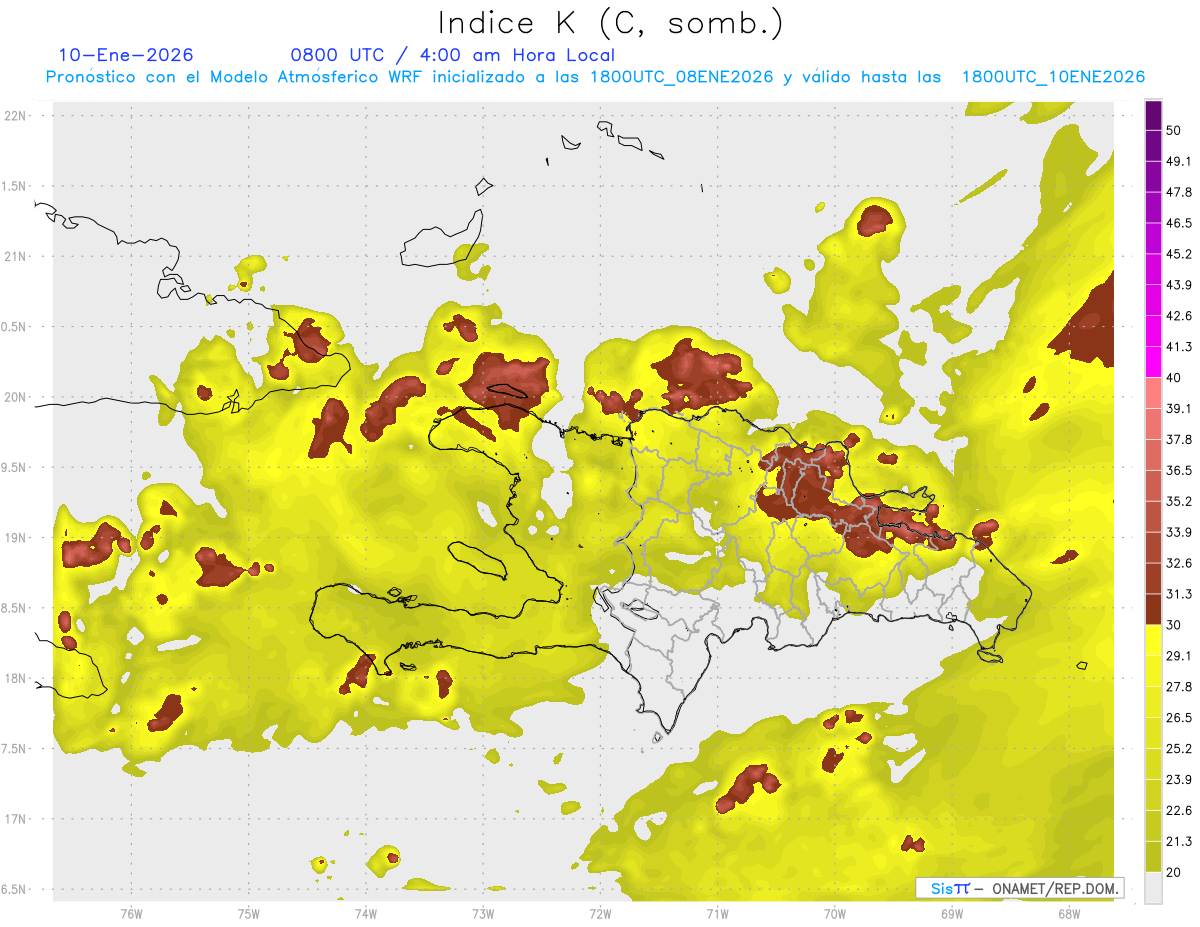The image size is (1200, 927).
Task: Click the light gray swatch below legend value 20
Action: click(1154, 888)
